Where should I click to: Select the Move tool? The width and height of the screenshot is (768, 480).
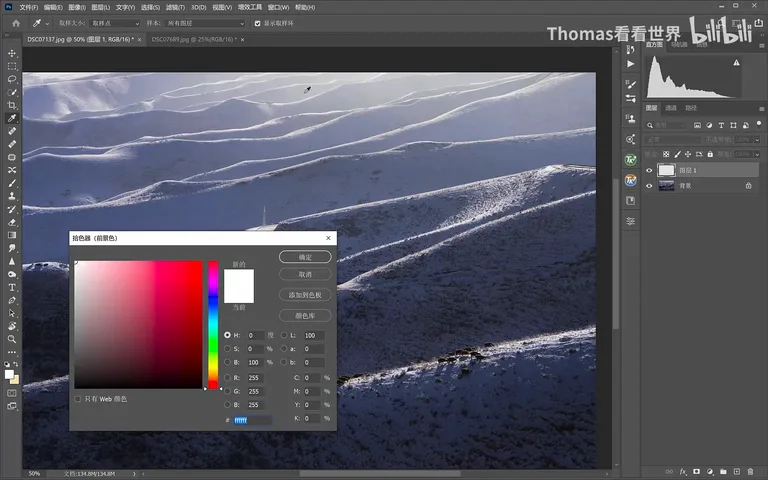[12, 53]
